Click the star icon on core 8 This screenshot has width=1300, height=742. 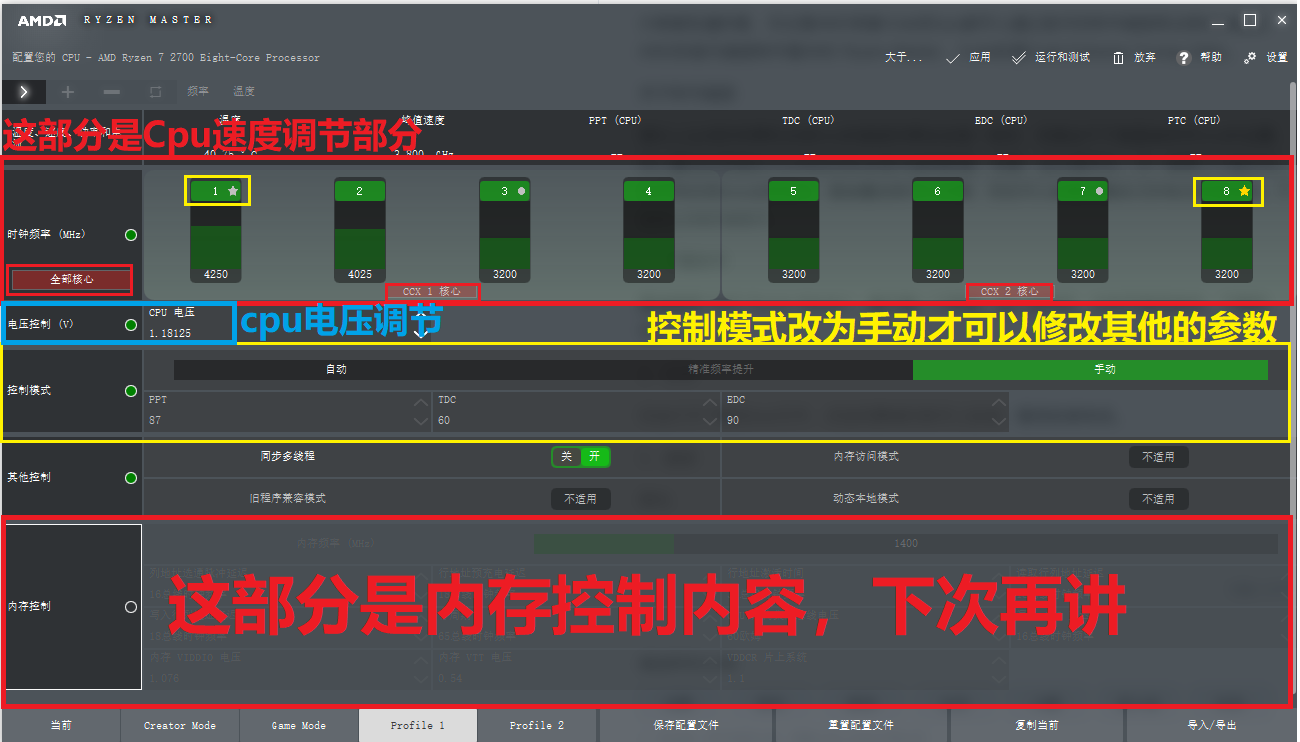[1244, 190]
